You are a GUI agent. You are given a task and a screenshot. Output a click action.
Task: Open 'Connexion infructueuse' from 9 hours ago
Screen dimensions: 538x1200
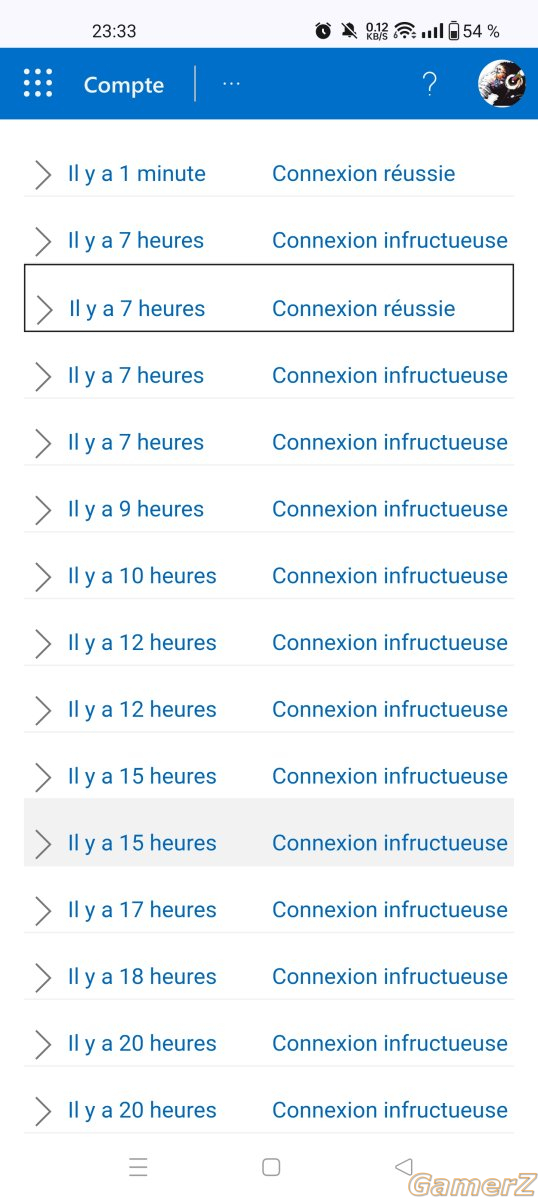390,509
